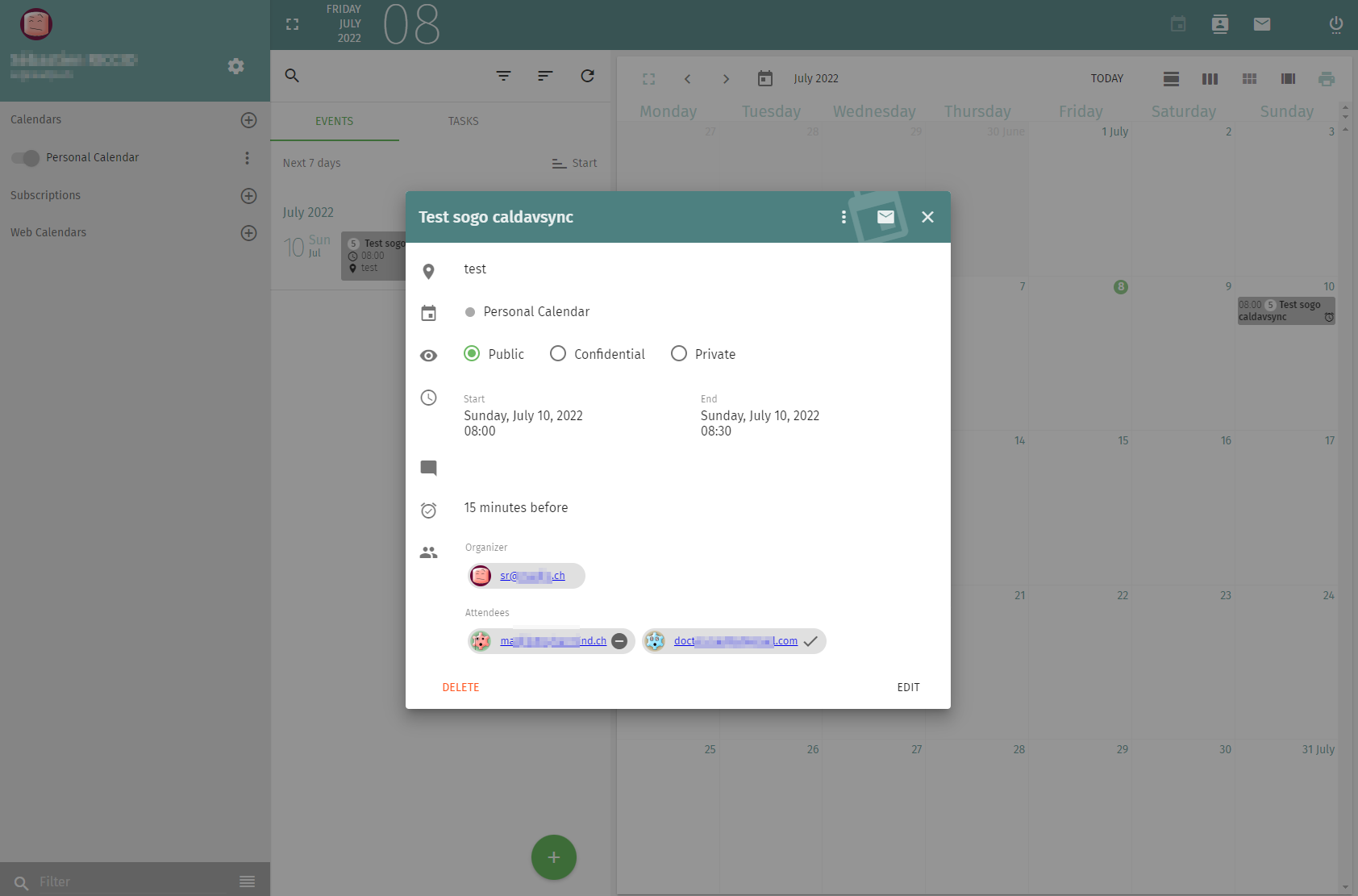This screenshot has width=1358, height=896.
Task: Click the green add event button
Action: point(553,857)
